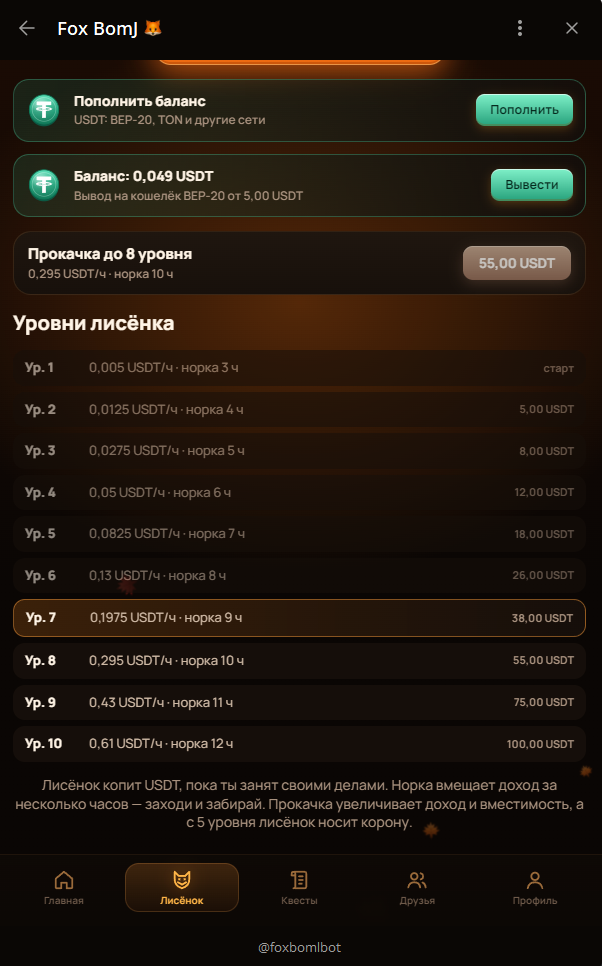Open the Главная home tab
This screenshot has height=966, width=602.
click(x=63, y=888)
